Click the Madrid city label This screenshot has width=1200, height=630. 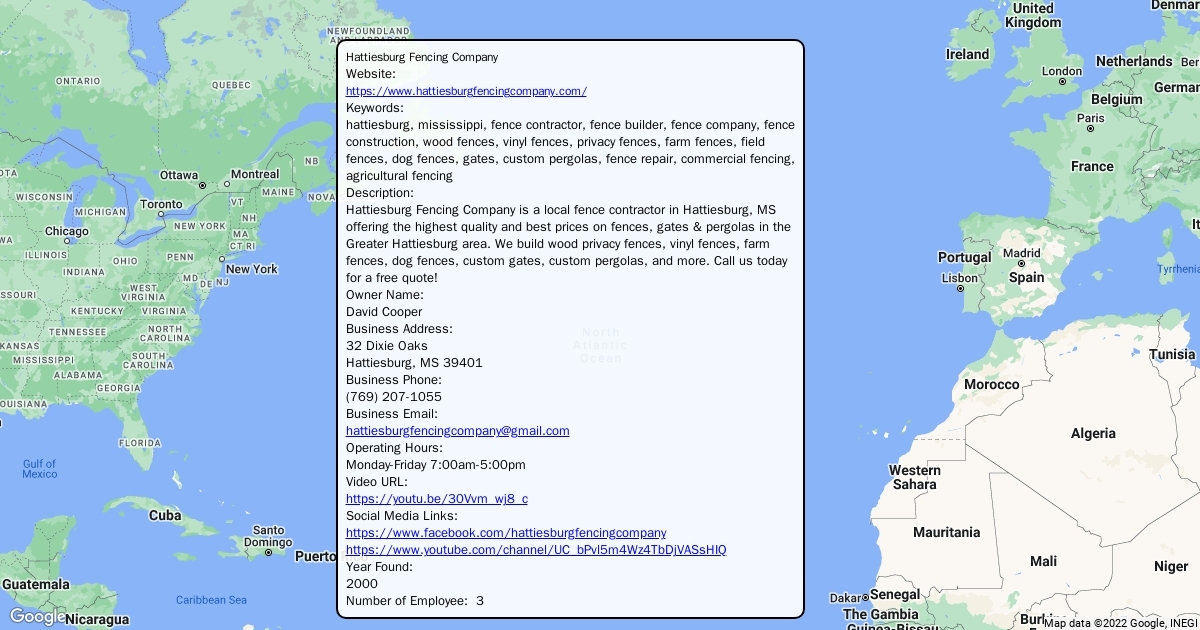1022,253
